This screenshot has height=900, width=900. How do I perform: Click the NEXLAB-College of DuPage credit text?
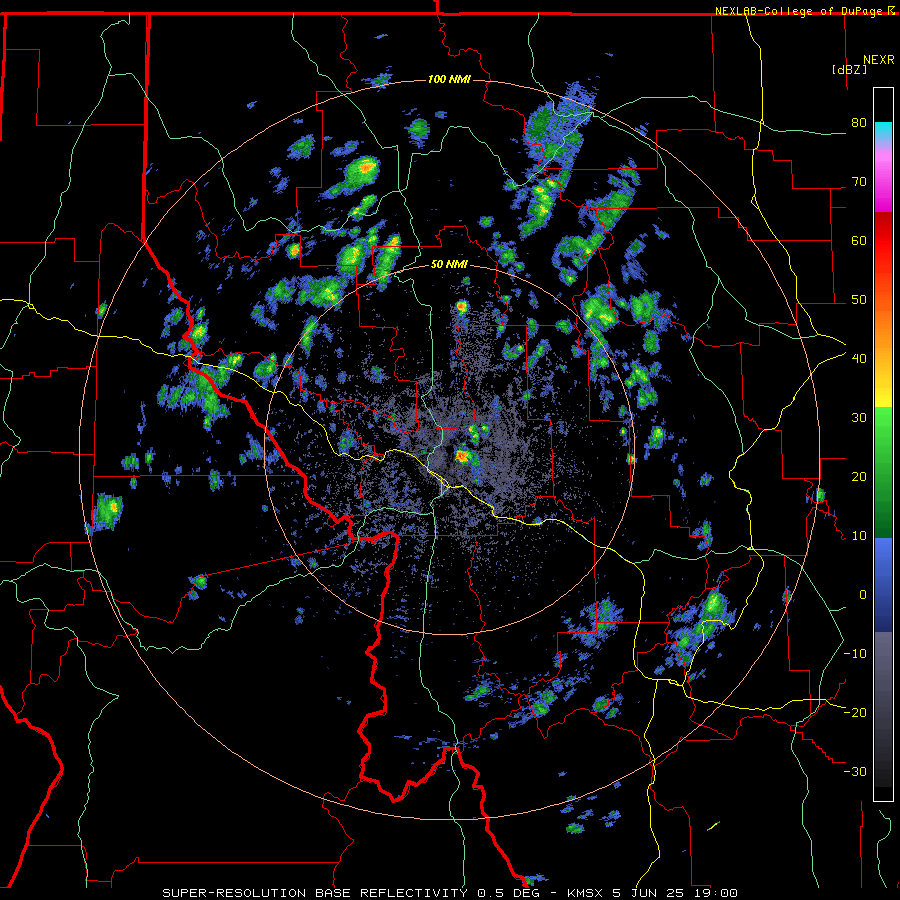coord(800,11)
